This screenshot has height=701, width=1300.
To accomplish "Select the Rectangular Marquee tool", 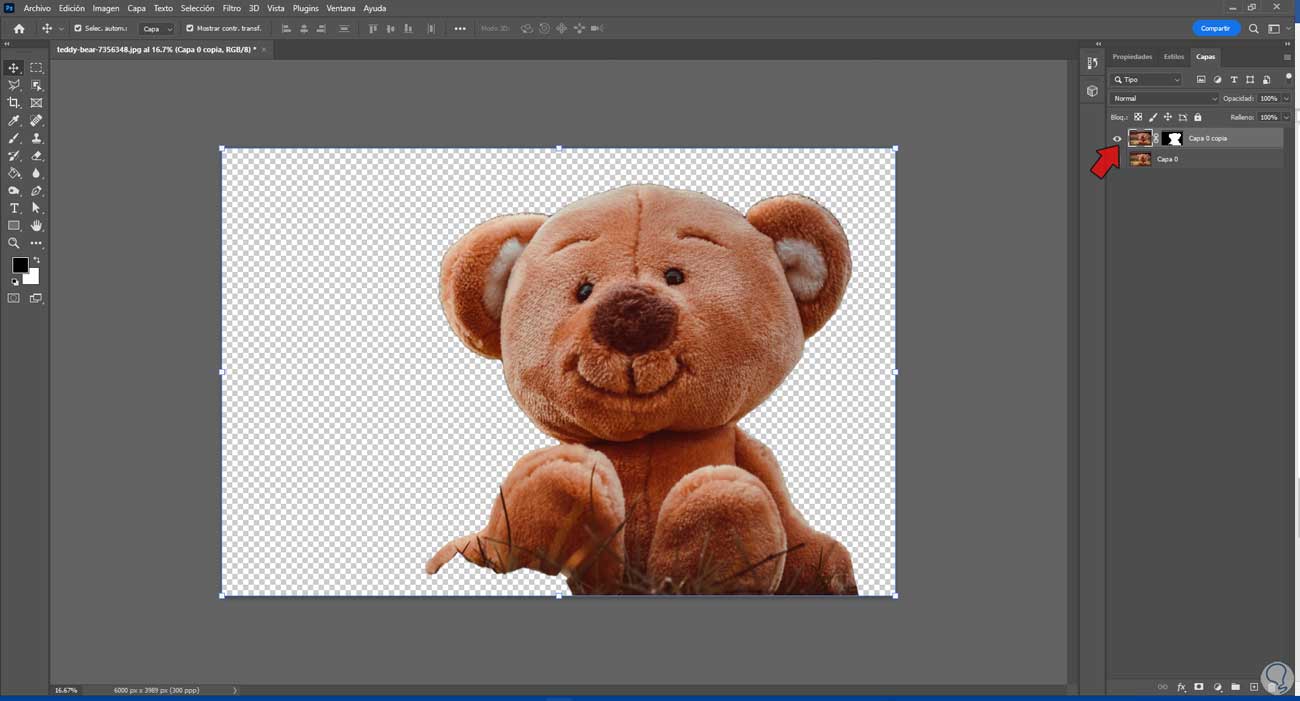I will point(36,68).
